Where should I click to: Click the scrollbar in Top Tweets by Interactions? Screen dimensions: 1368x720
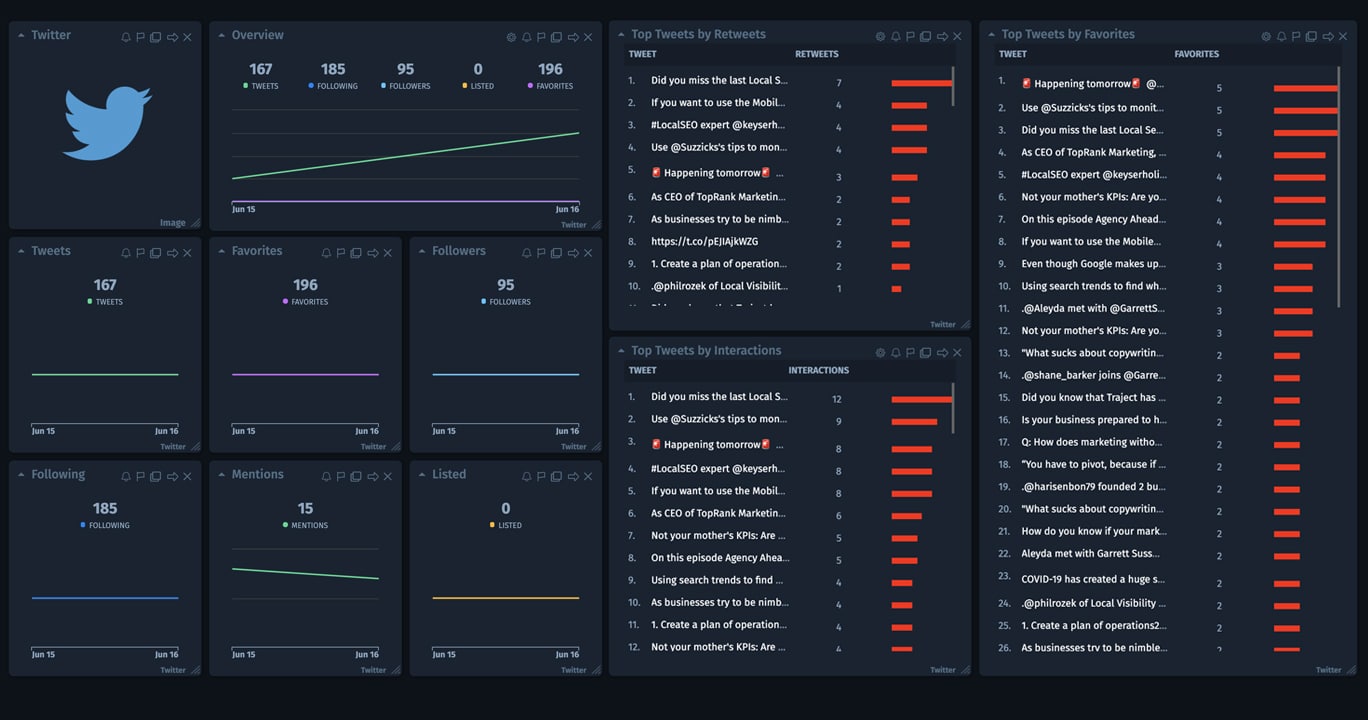click(x=953, y=408)
